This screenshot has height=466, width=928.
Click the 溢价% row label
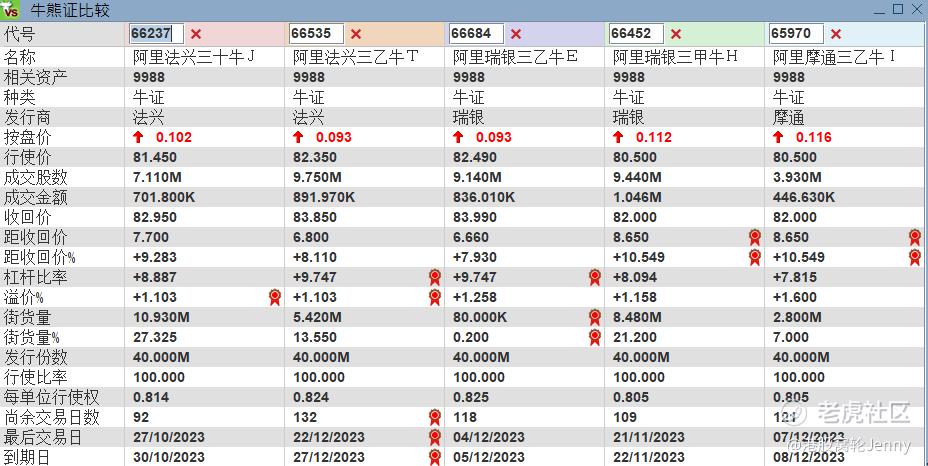pos(24,297)
